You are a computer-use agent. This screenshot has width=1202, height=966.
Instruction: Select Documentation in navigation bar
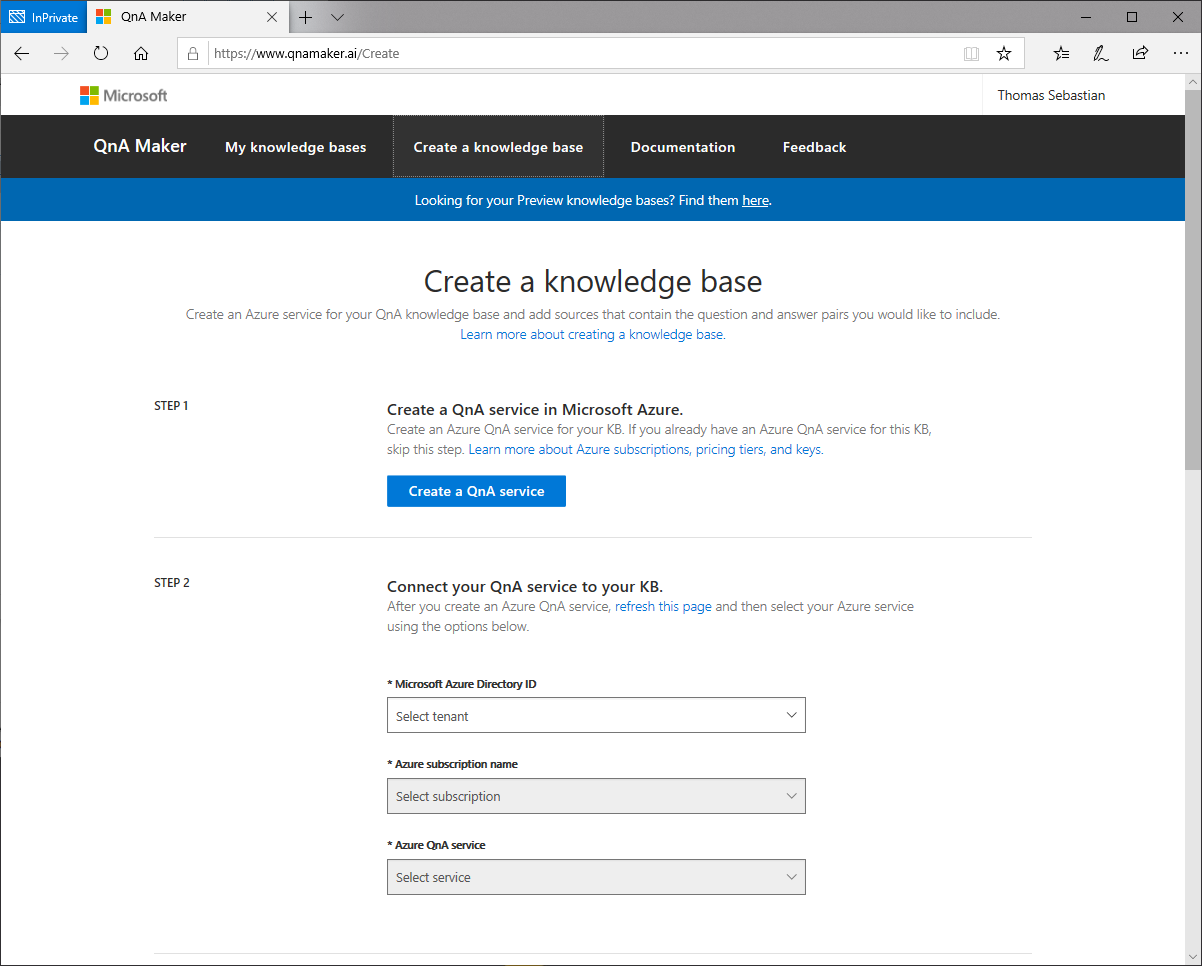click(682, 147)
